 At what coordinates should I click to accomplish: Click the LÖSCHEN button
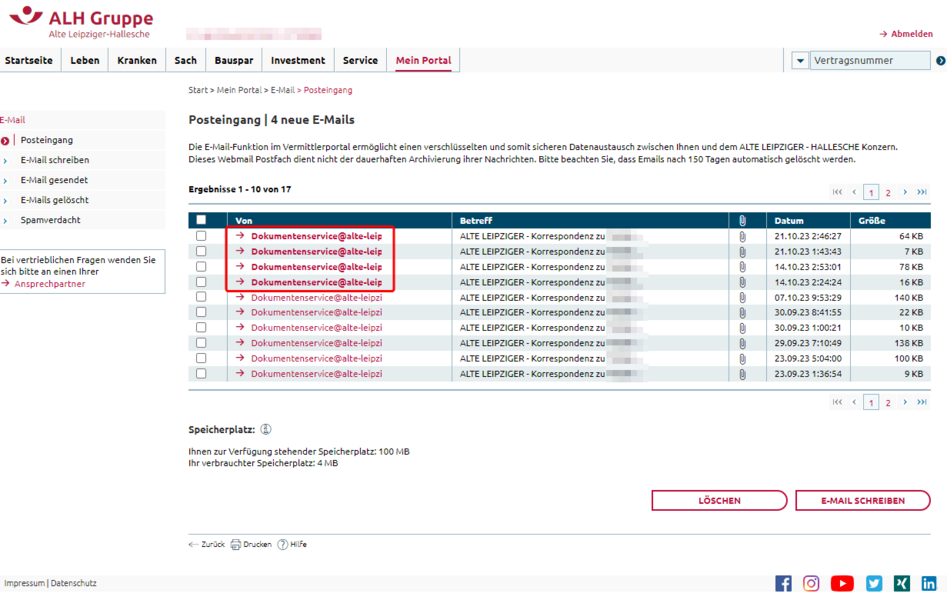click(x=719, y=500)
